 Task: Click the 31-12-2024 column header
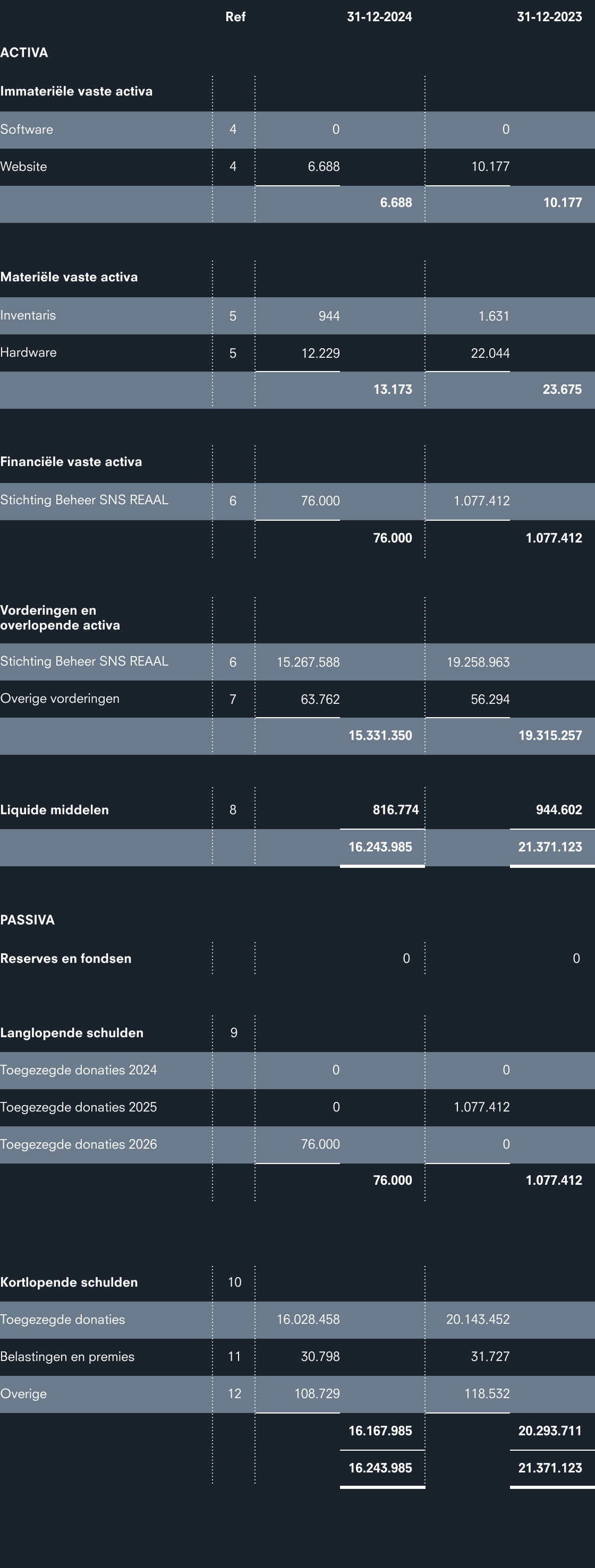(379, 17)
